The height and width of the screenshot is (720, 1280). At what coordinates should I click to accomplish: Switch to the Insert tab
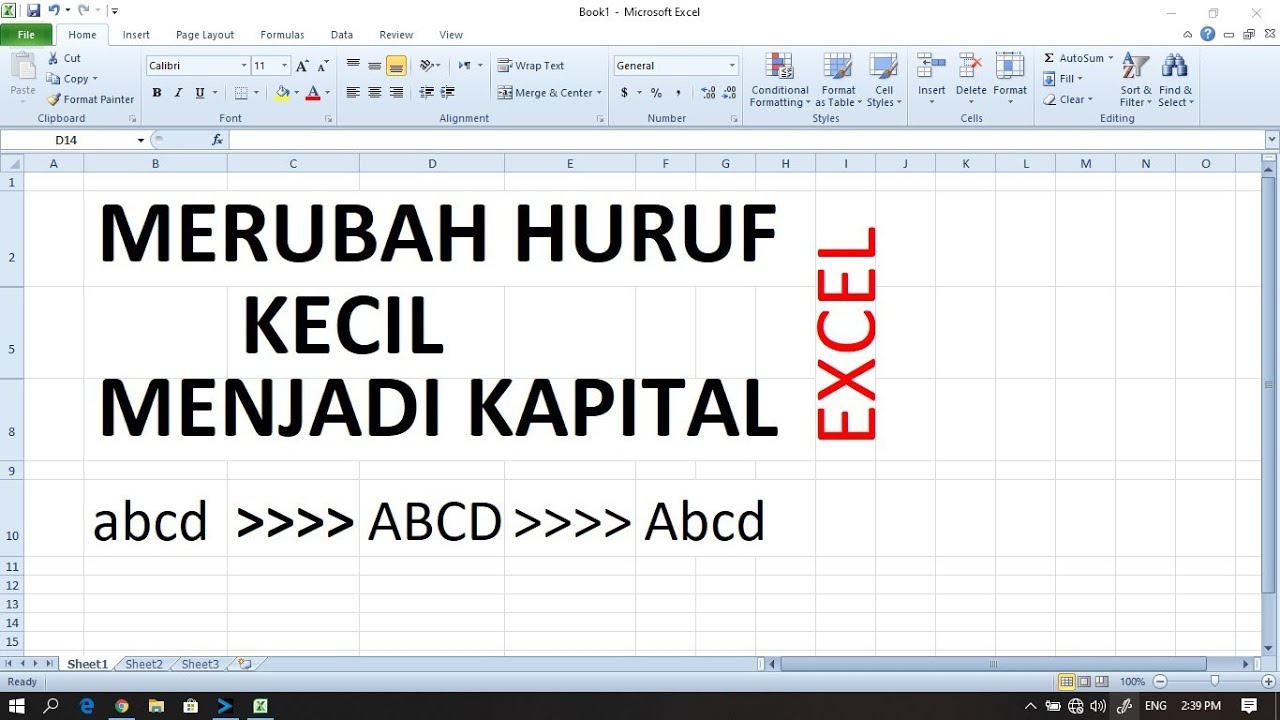point(136,35)
